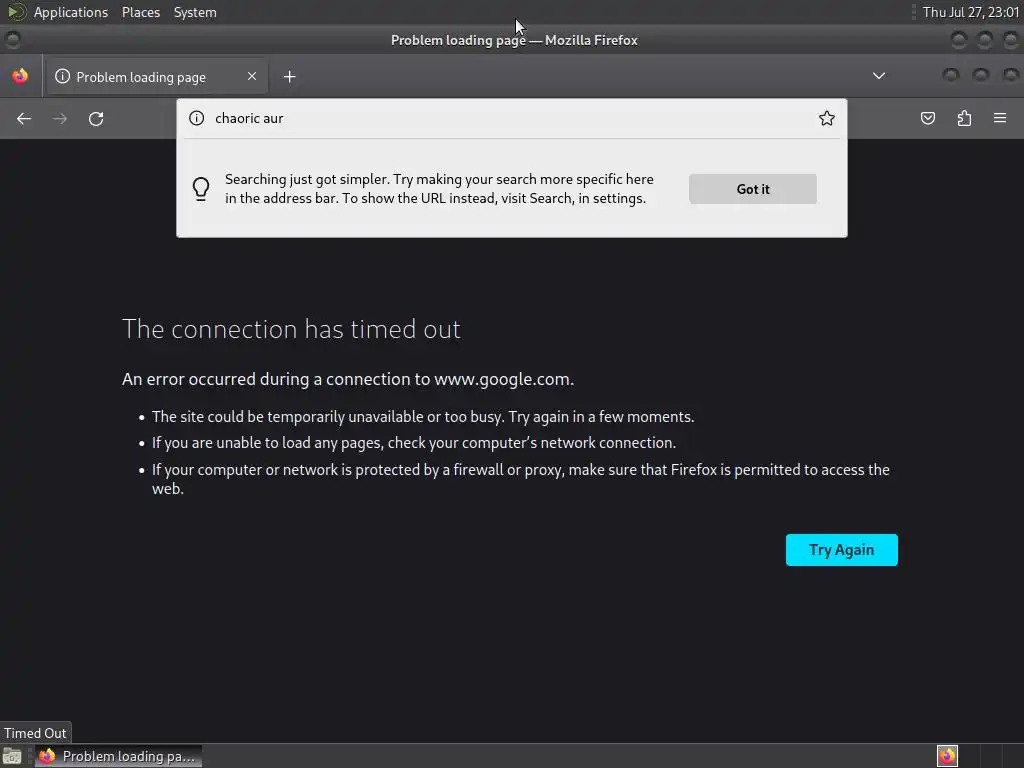Select Firefox window in bottom taskbar

point(119,756)
